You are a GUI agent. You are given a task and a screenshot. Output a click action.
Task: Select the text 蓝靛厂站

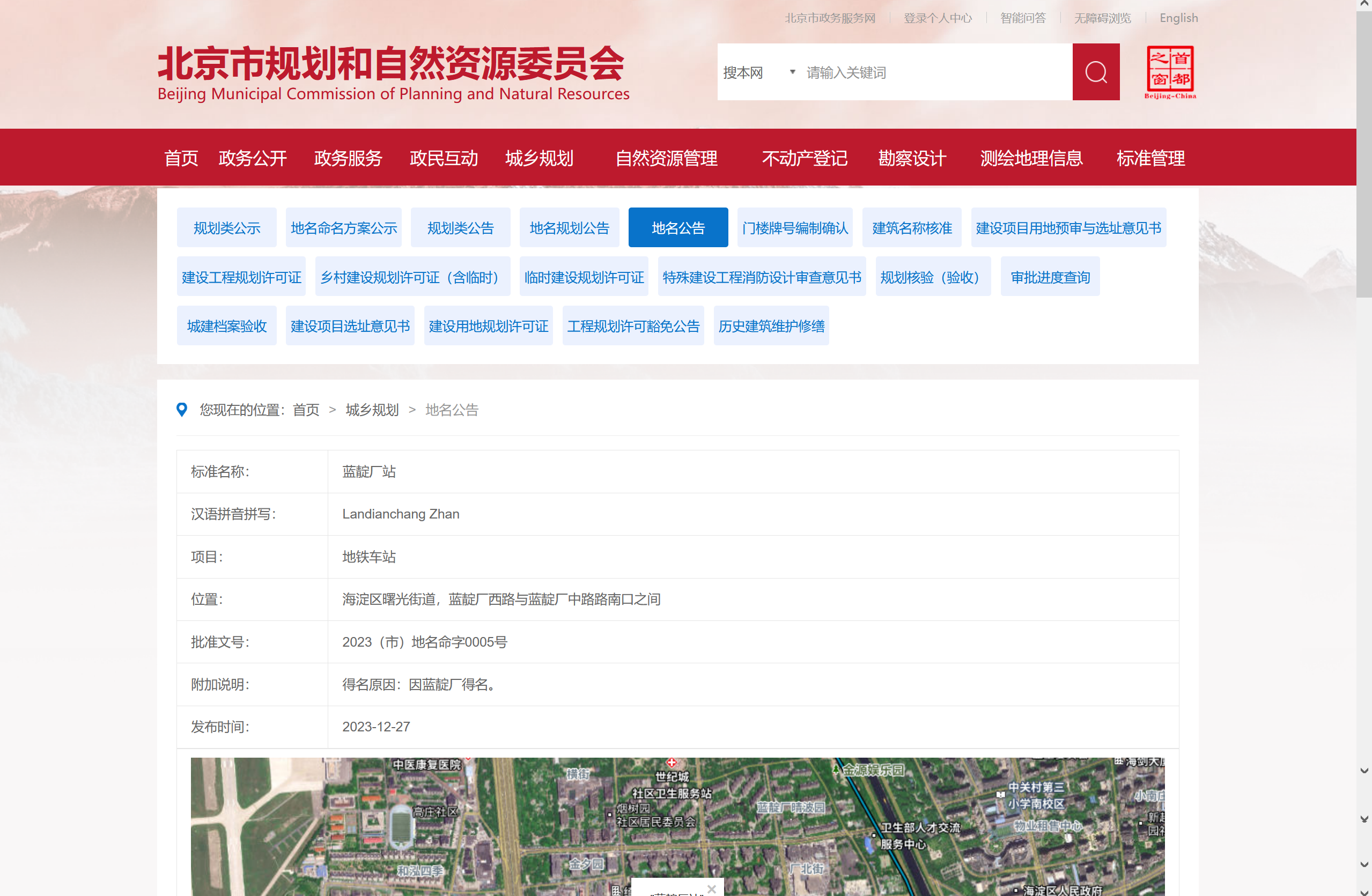(x=369, y=471)
